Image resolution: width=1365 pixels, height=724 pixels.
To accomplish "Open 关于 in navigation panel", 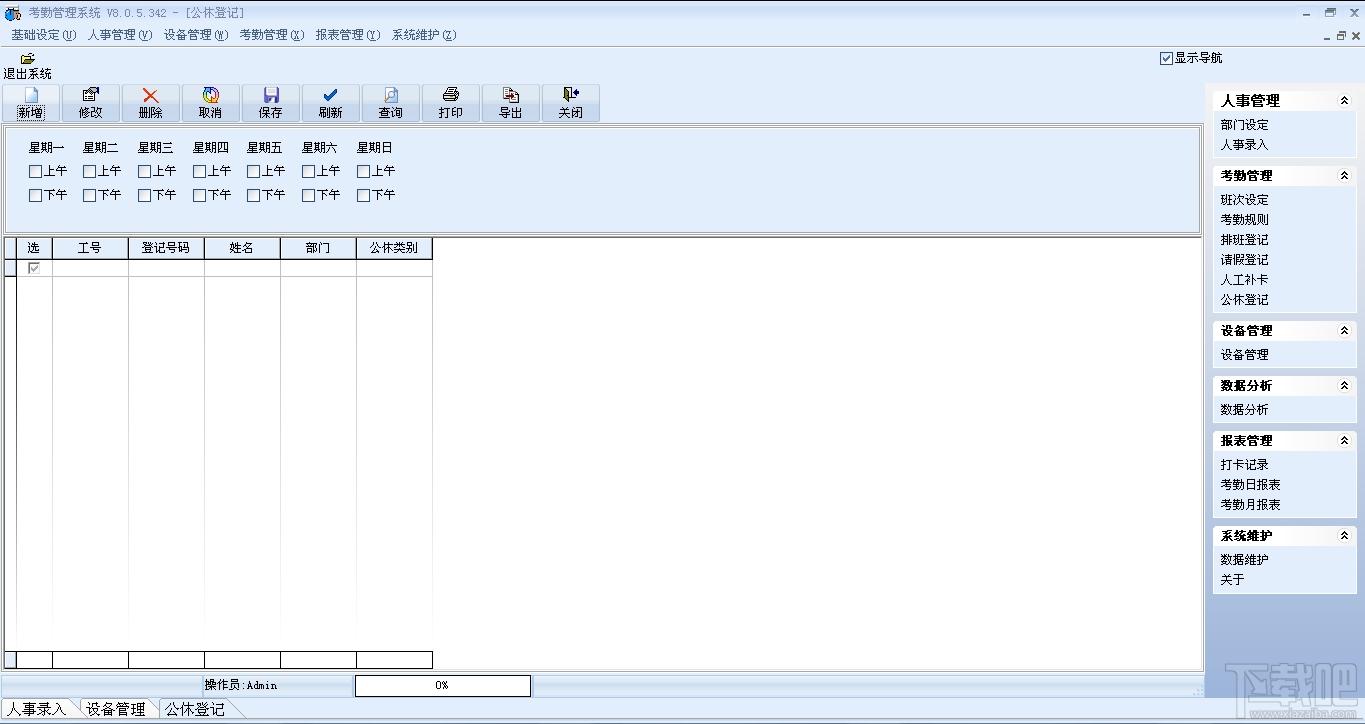I will pos(1232,580).
